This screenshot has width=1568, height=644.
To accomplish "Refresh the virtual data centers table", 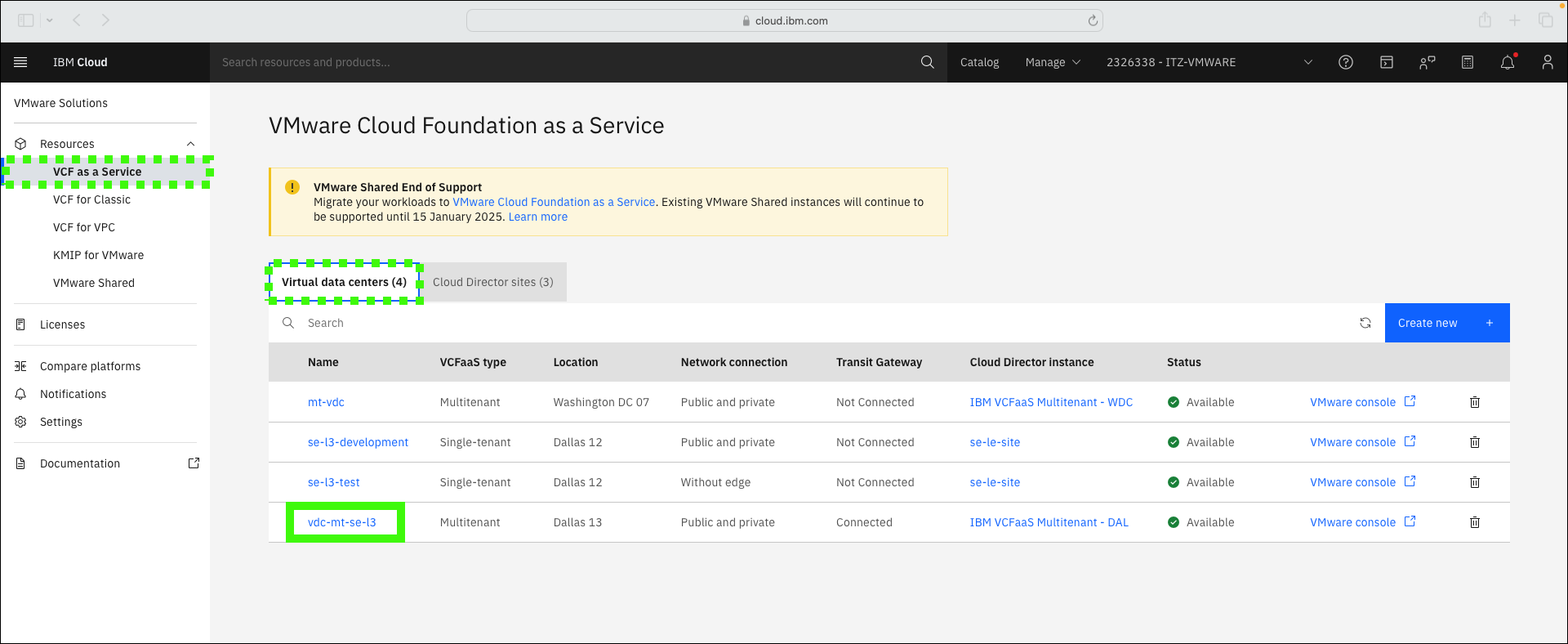I will [x=1365, y=323].
